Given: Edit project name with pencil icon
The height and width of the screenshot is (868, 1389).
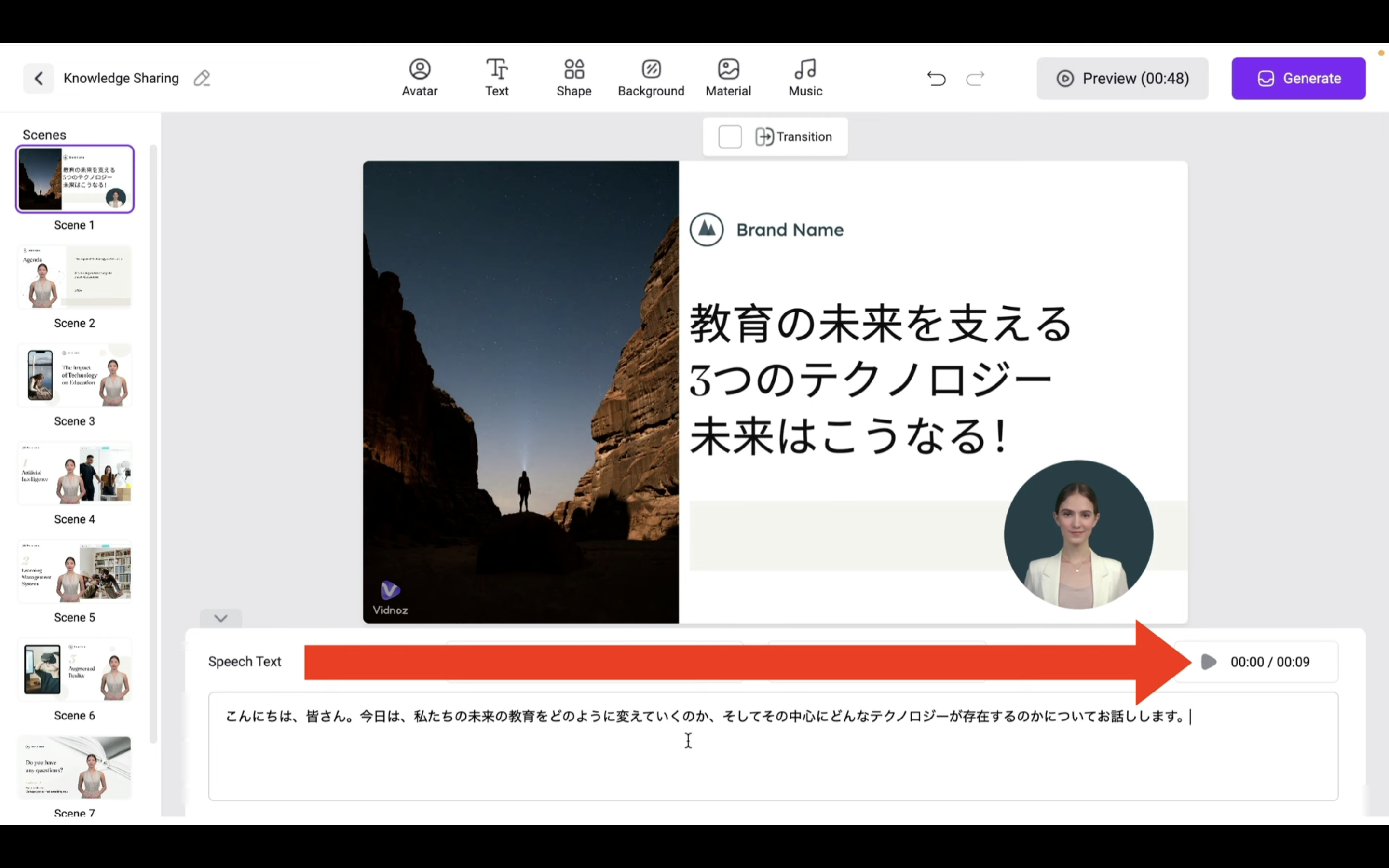Looking at the screenshot, I should coord(202,78).
